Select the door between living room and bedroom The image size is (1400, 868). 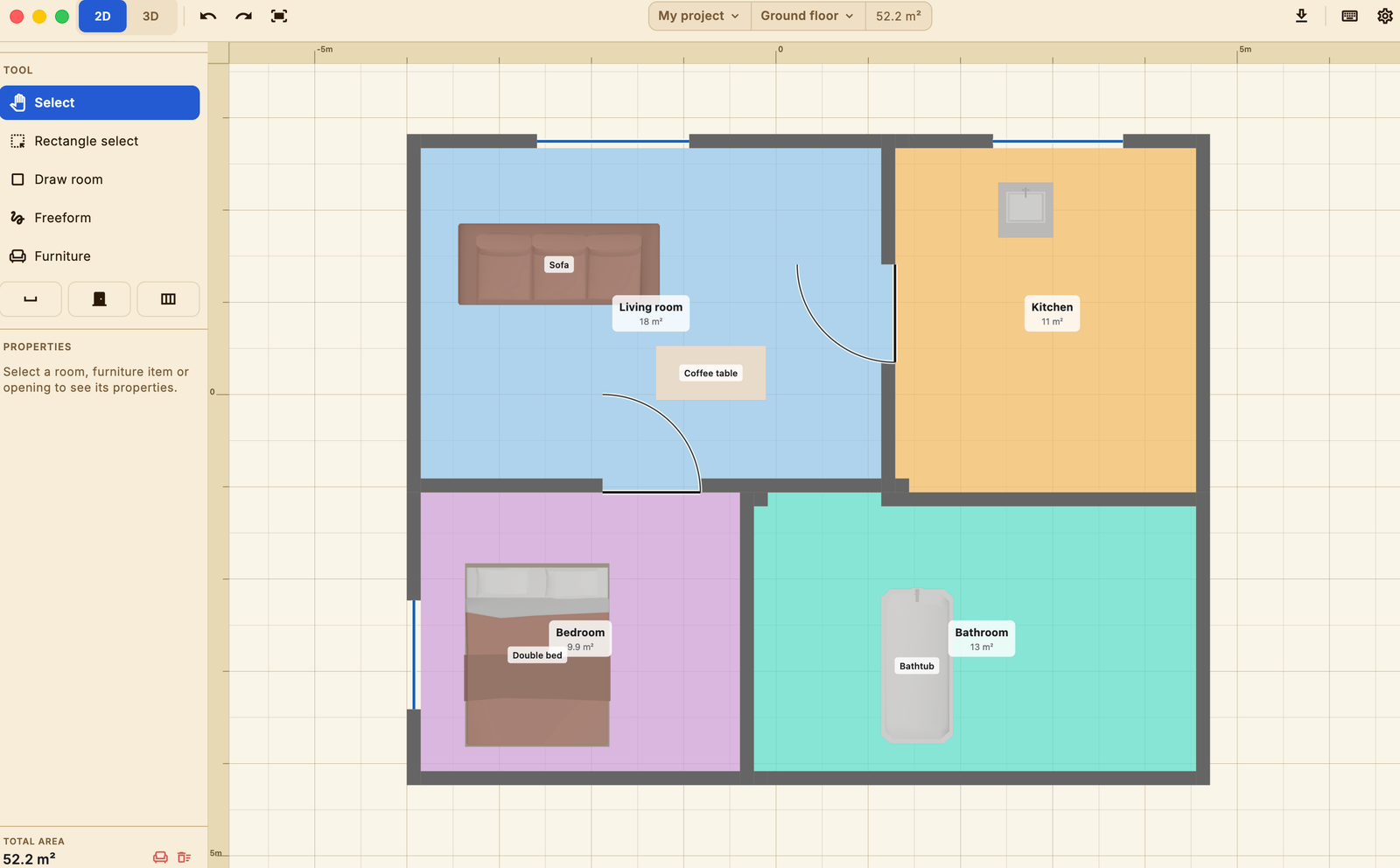[x=652, y=443]
